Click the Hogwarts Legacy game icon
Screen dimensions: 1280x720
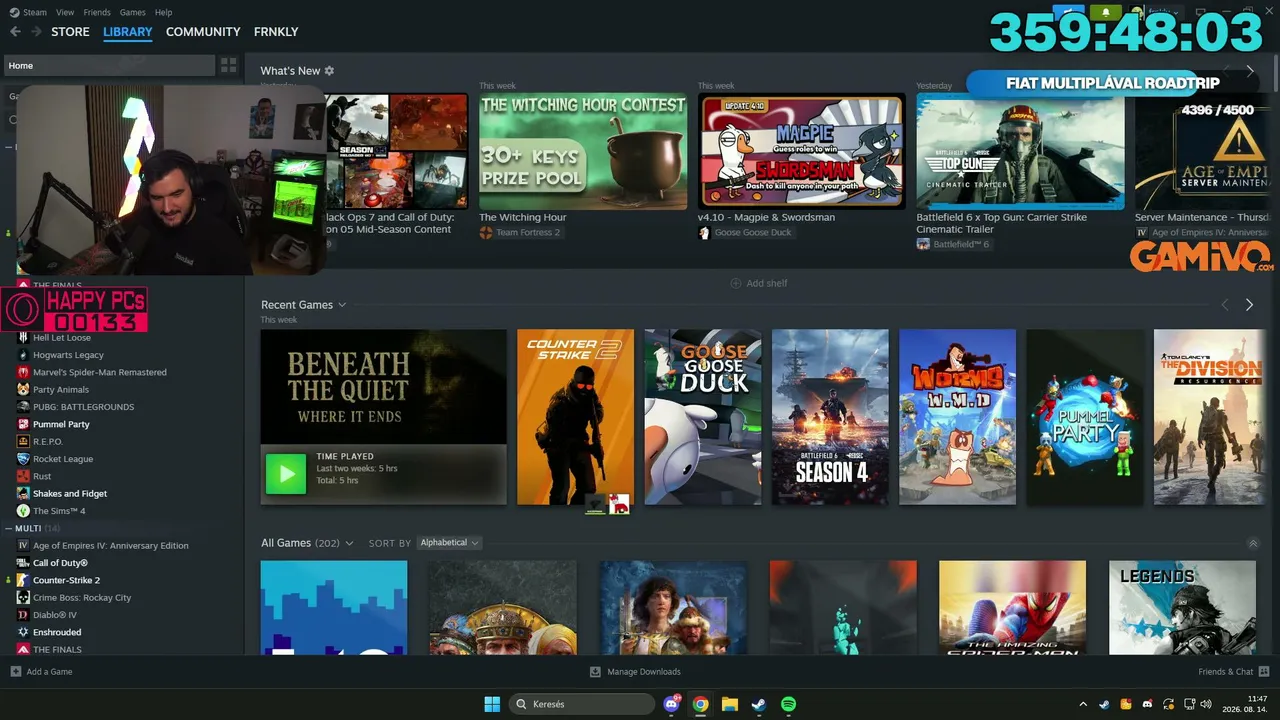click(24, 355)
